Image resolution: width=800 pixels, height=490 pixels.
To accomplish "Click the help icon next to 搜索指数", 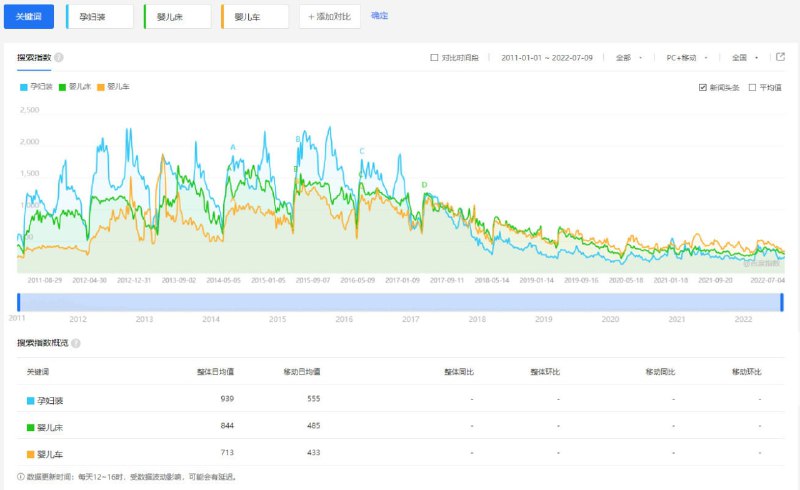I will 59,58.
